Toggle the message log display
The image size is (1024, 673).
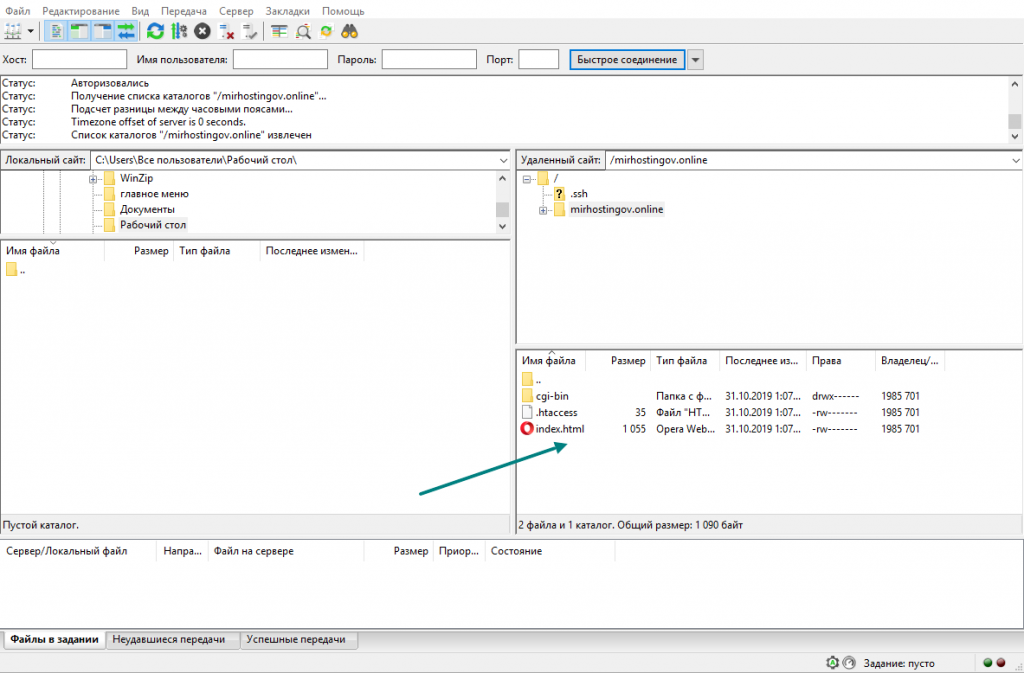point(56,31)
